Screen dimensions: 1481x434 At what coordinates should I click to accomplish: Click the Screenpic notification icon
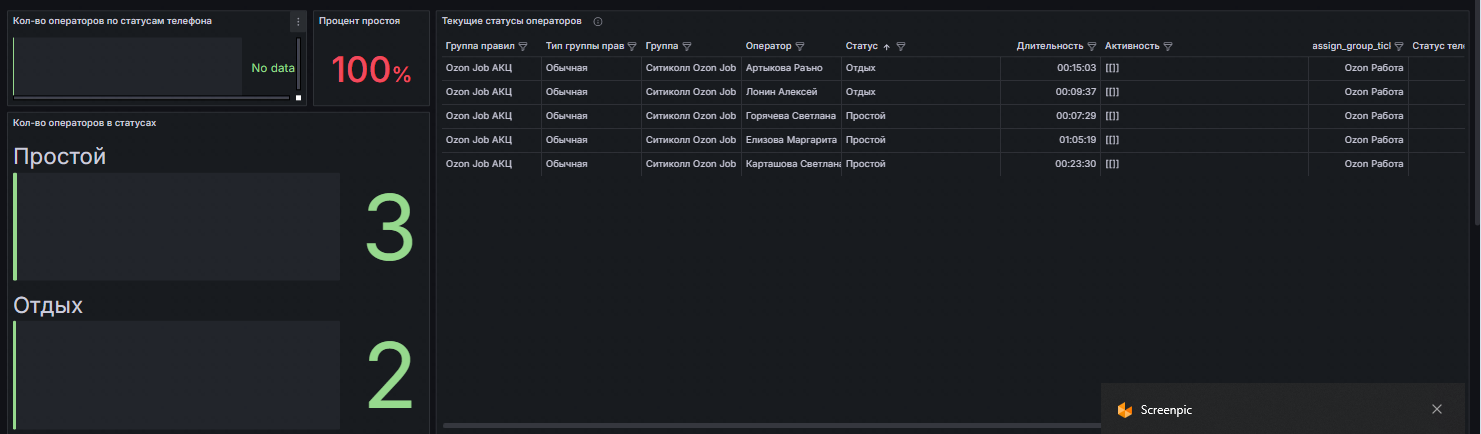pos(1125,410)
